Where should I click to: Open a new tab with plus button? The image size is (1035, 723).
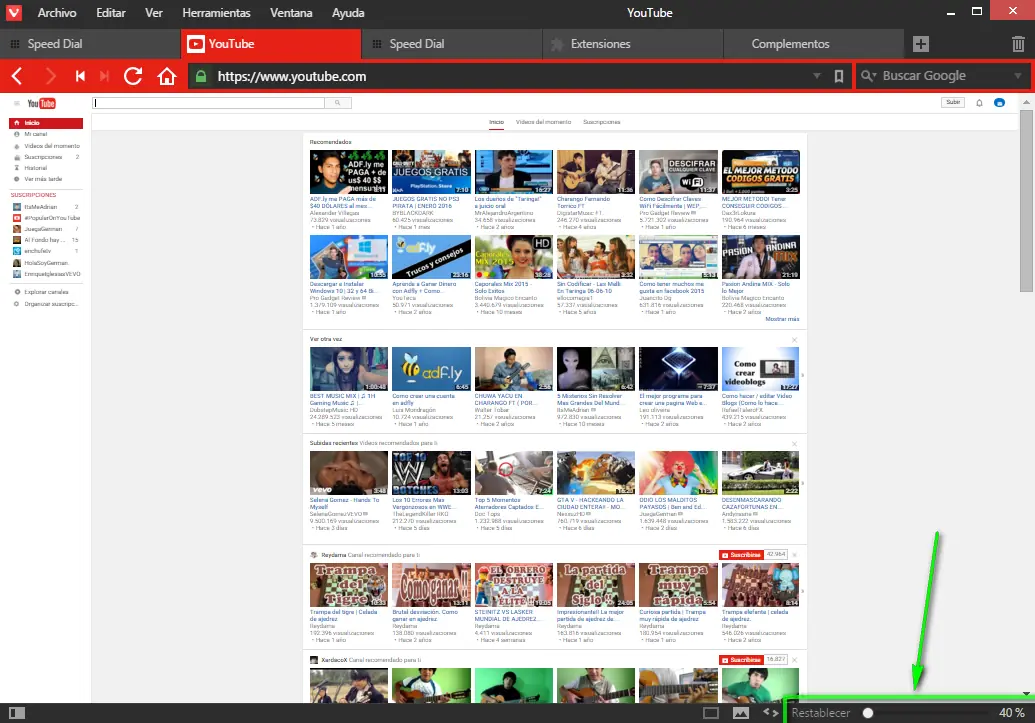click(921, 44)
